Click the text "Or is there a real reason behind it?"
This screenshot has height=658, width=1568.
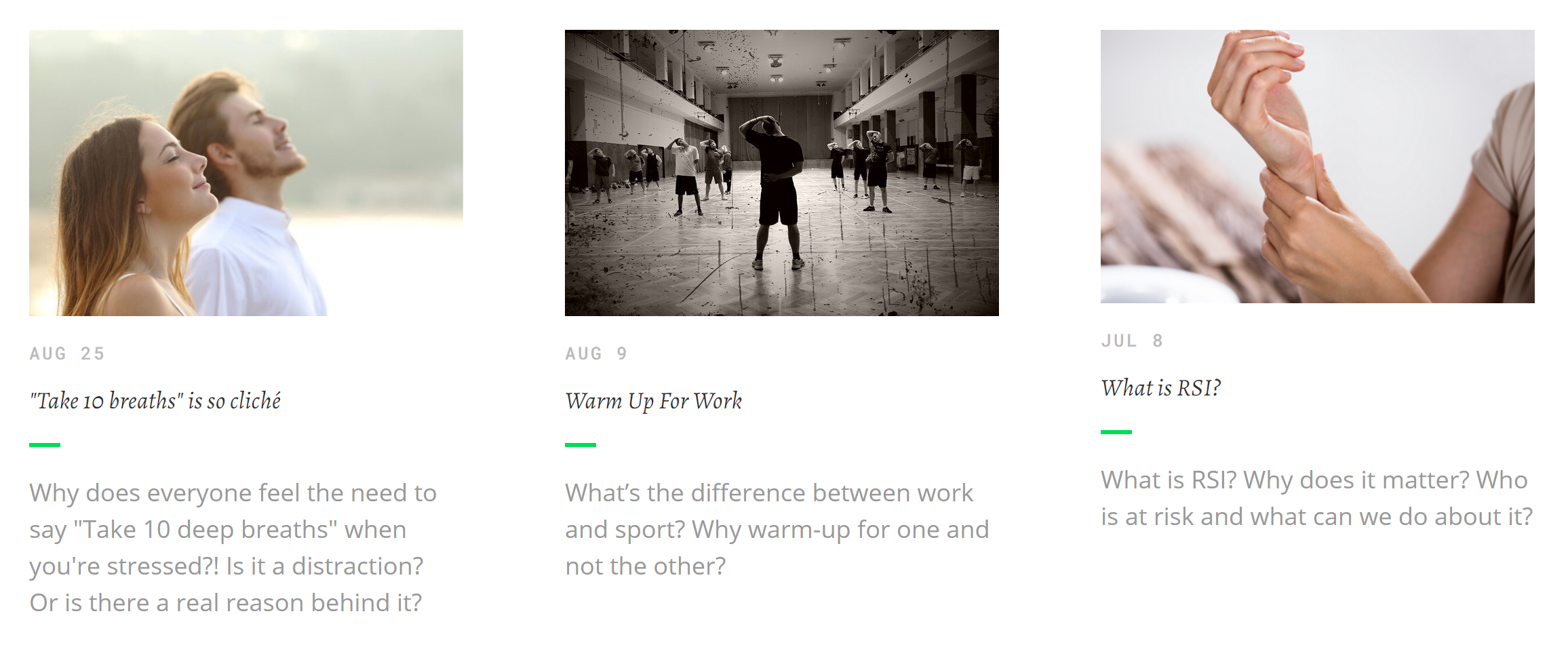[x=226, y=602]
